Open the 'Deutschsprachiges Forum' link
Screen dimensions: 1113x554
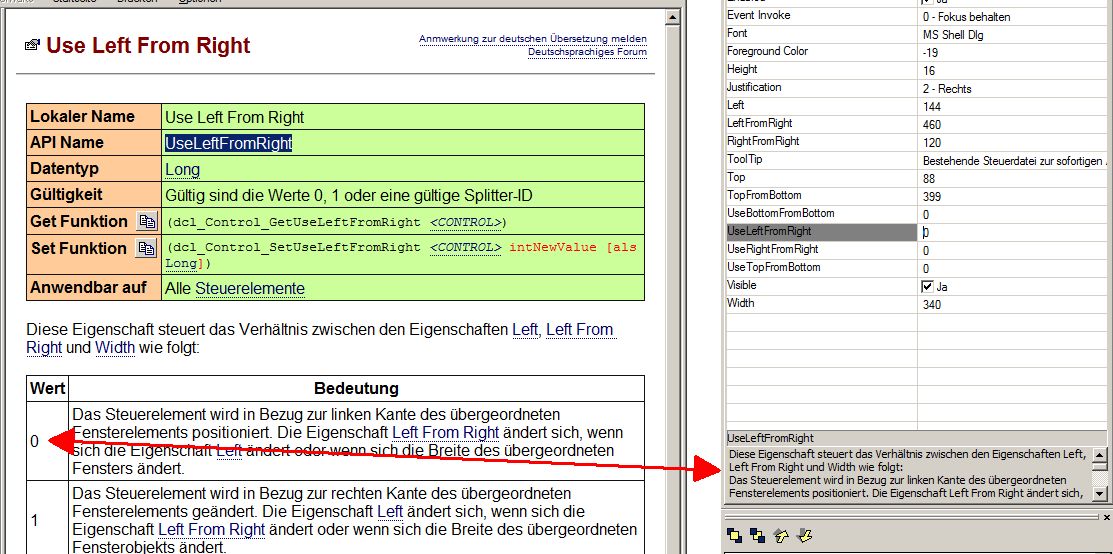(x=587, y=52)
